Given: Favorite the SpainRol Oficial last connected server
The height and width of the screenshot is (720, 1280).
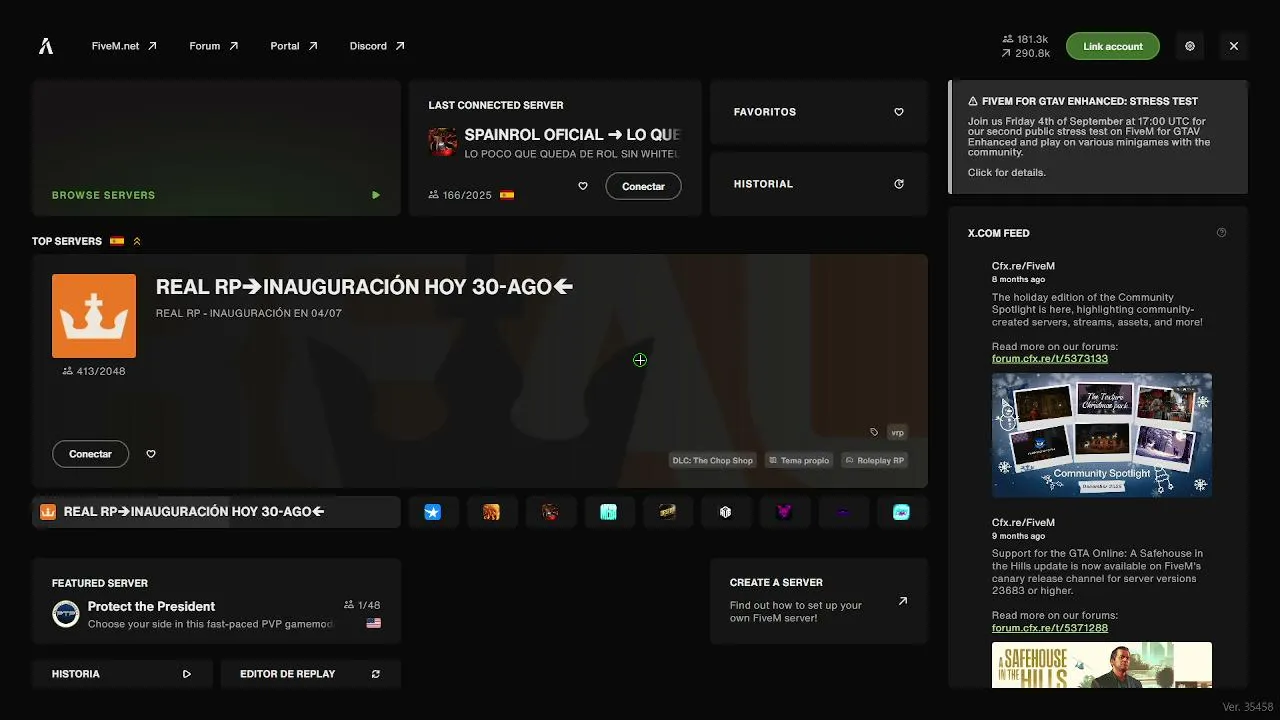Looking at the screenshot, I should 583,186.
